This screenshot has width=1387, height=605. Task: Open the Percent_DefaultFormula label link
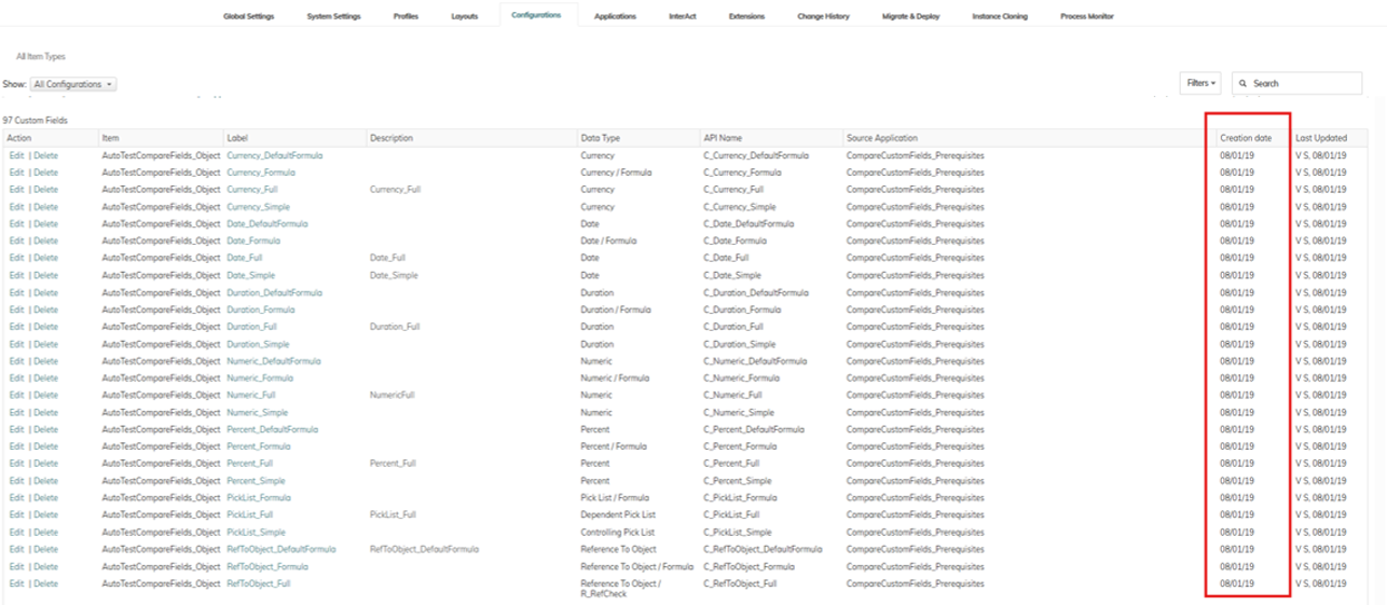tap(273, 429)
